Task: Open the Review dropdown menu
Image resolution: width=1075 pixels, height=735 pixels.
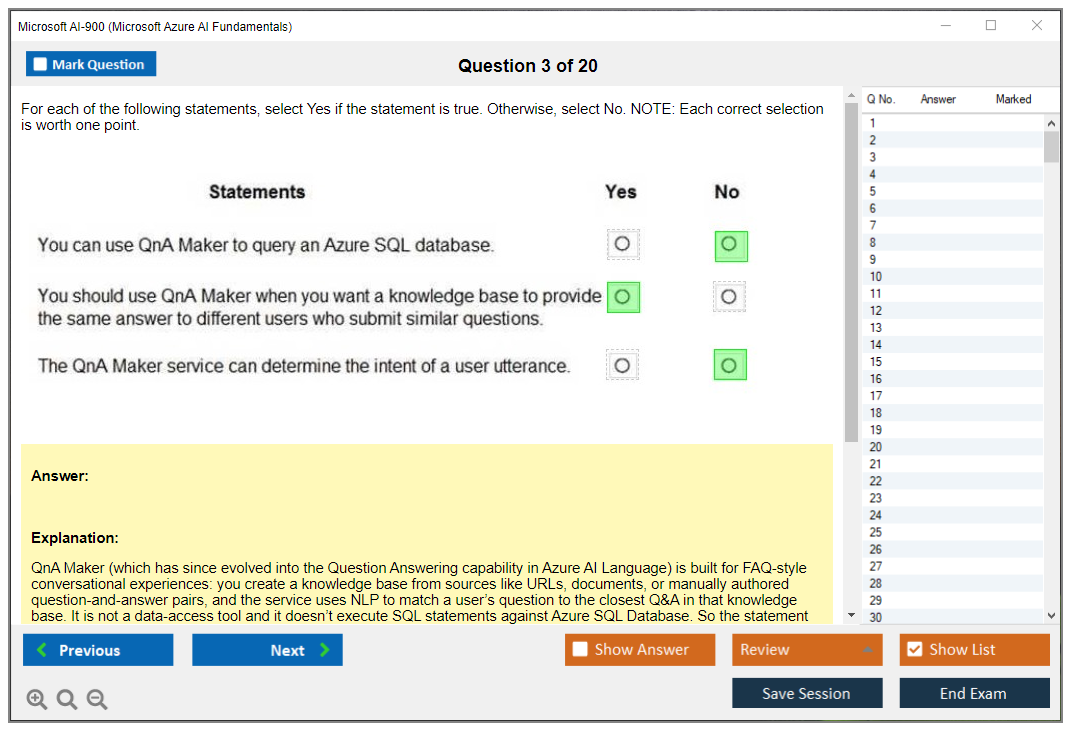Action: click(866, 650)
